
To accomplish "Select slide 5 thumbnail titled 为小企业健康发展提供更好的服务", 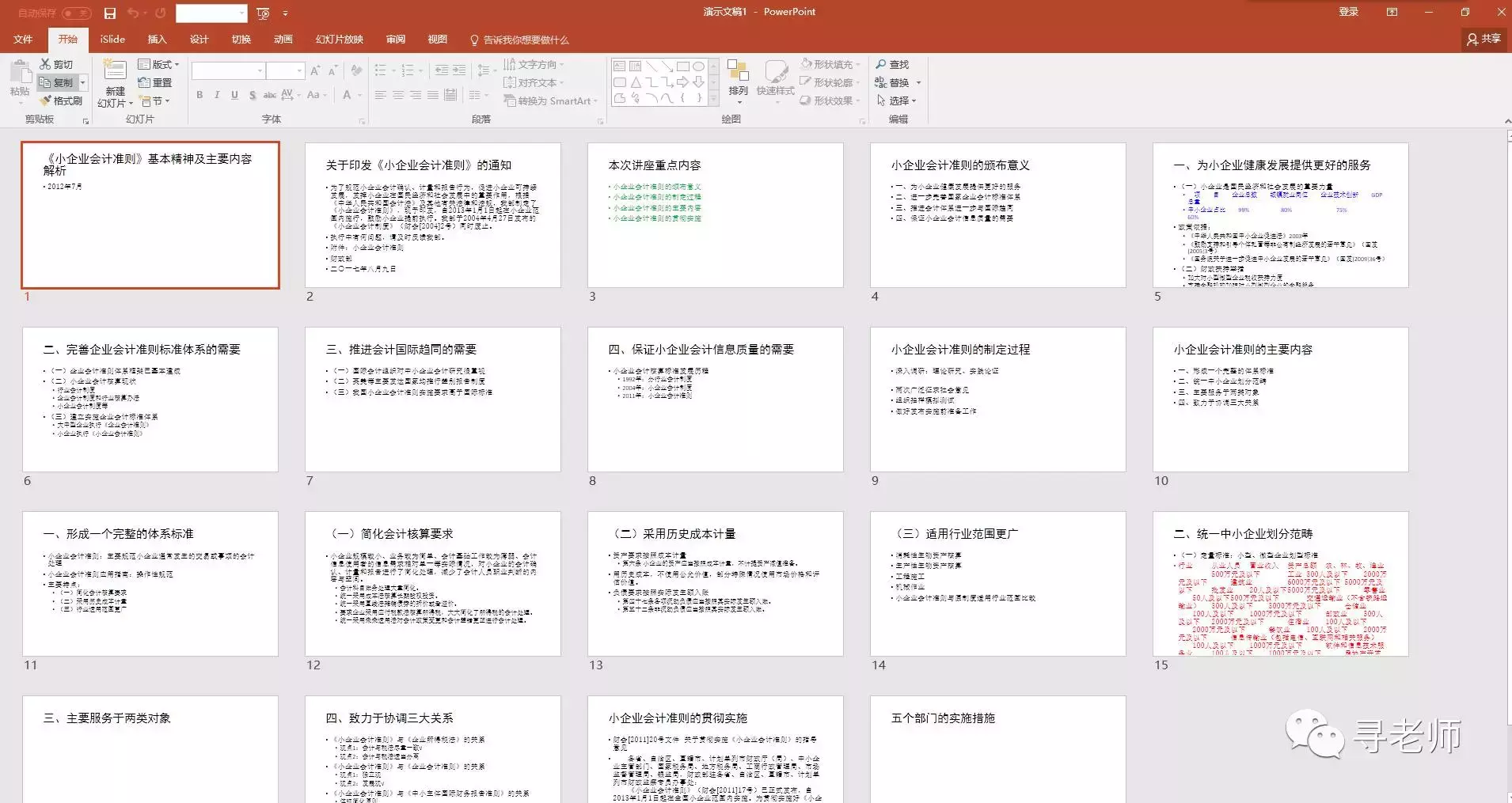I will click(x=1280, y=215).
